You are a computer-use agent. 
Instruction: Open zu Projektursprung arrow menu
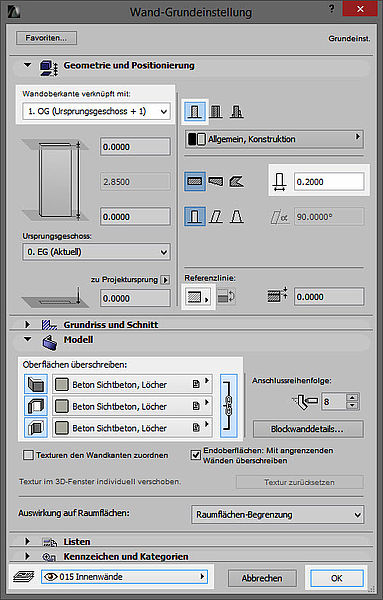coord(165,280)
